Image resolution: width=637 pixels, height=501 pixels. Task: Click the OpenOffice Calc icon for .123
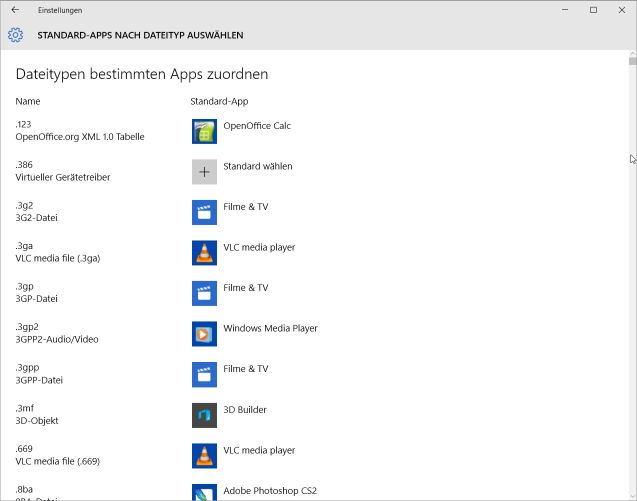click(x=204, y=131)
